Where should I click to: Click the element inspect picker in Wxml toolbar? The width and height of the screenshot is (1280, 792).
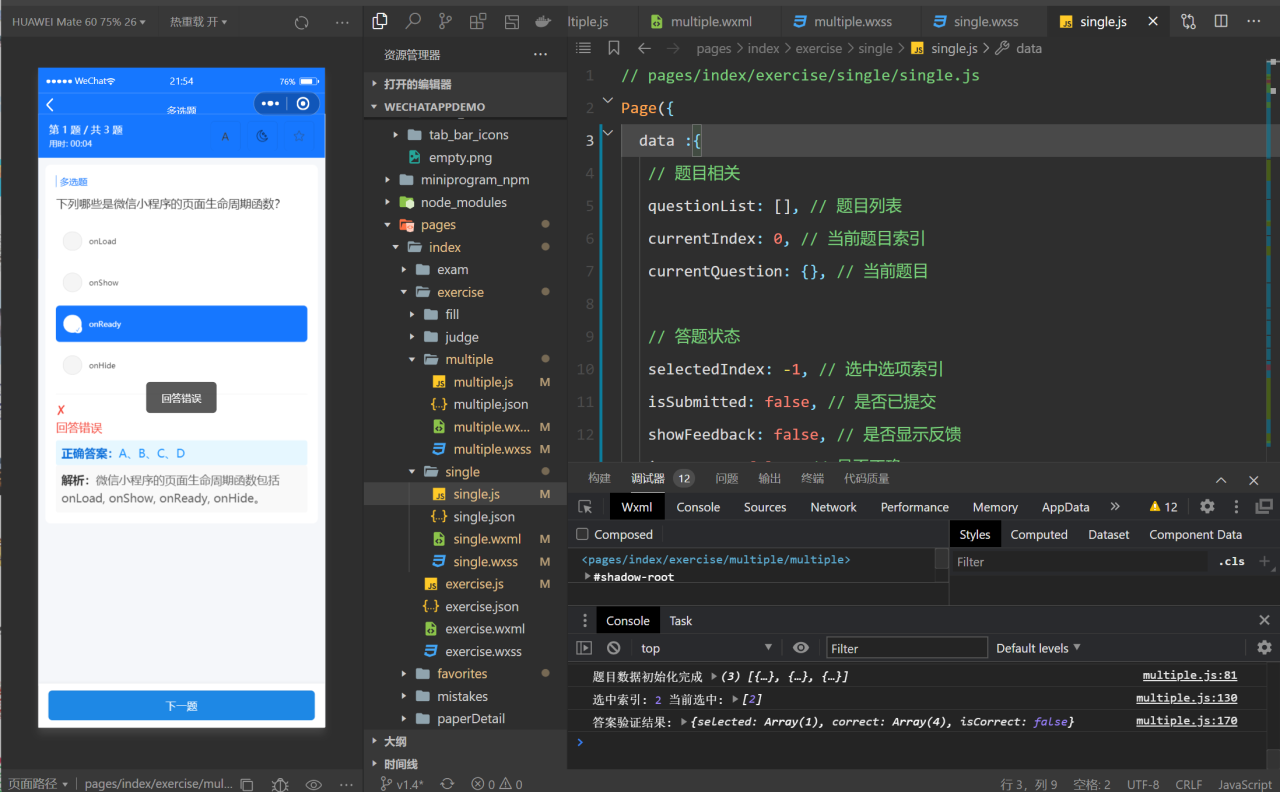586,507
